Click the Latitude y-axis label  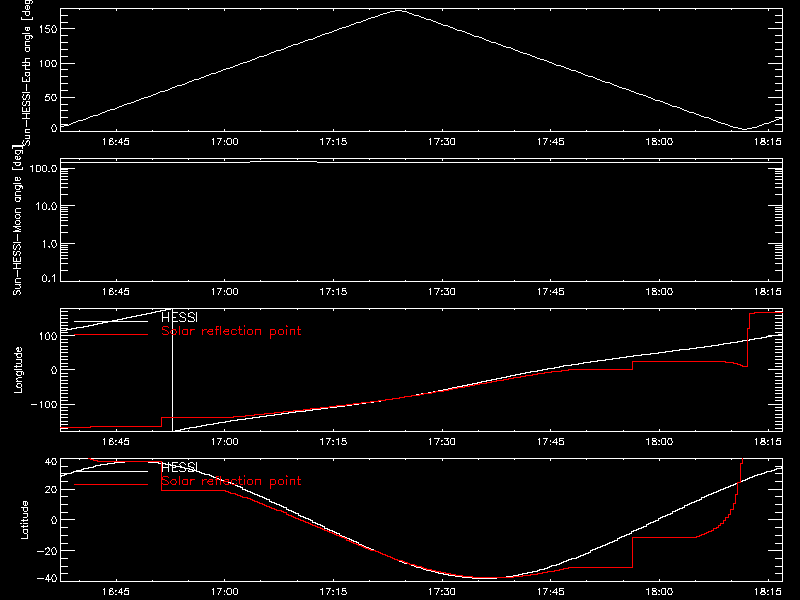24,520
